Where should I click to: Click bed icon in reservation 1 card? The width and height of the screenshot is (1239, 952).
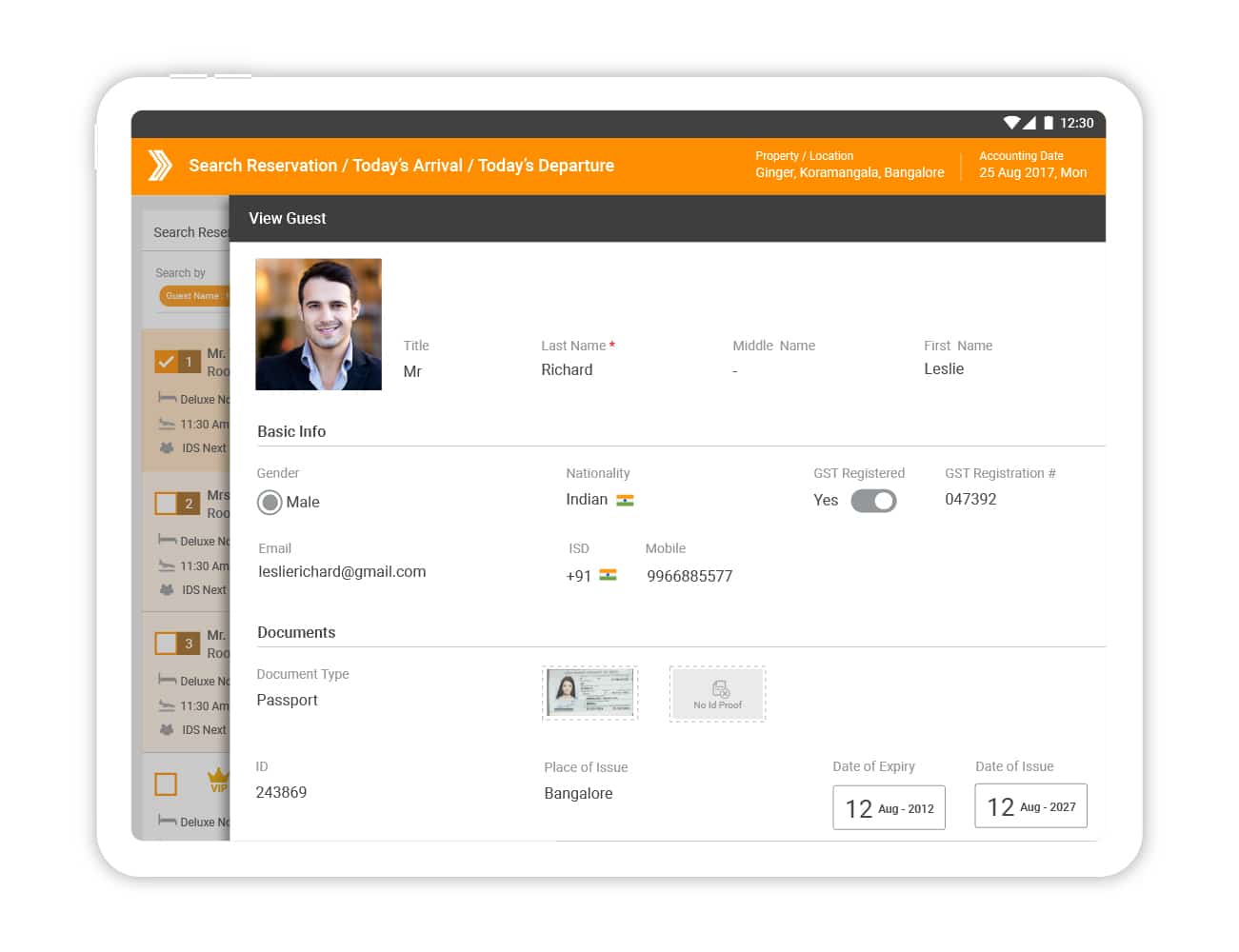pos(167,398)
